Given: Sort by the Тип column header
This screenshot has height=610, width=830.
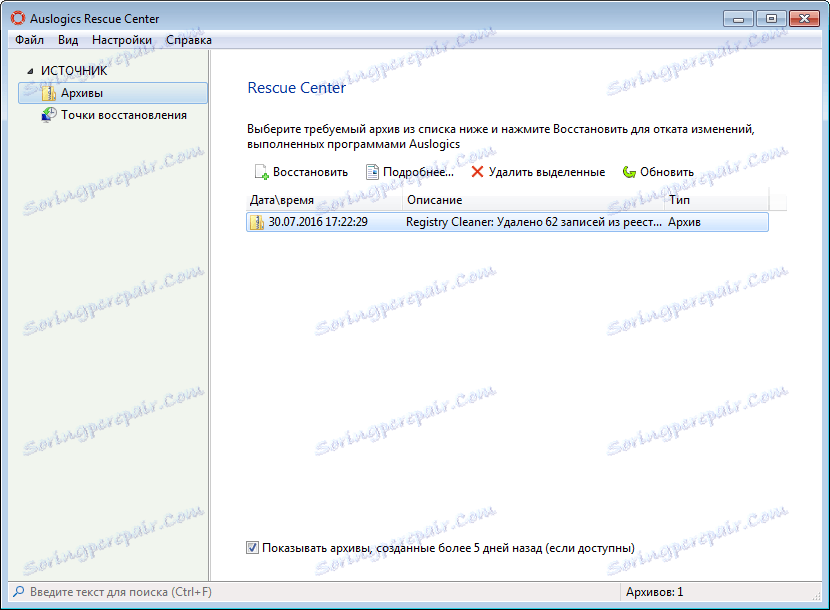Looking at the screenshot, I should point(716,200).
